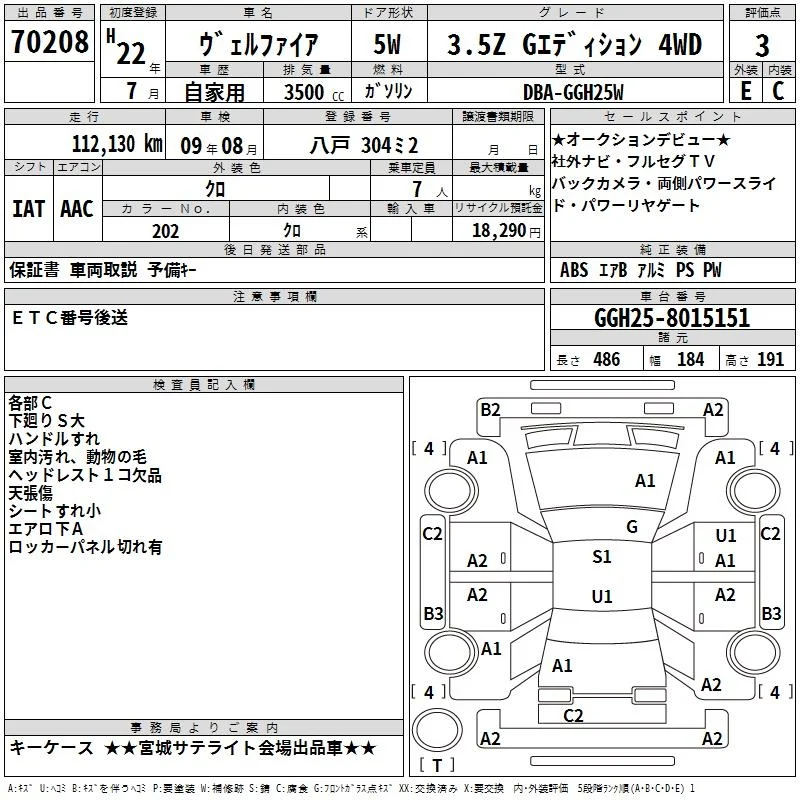Click 保証書 in later-shipped parts
This screenshot has height=800, width=800.
tap(34, 269)
